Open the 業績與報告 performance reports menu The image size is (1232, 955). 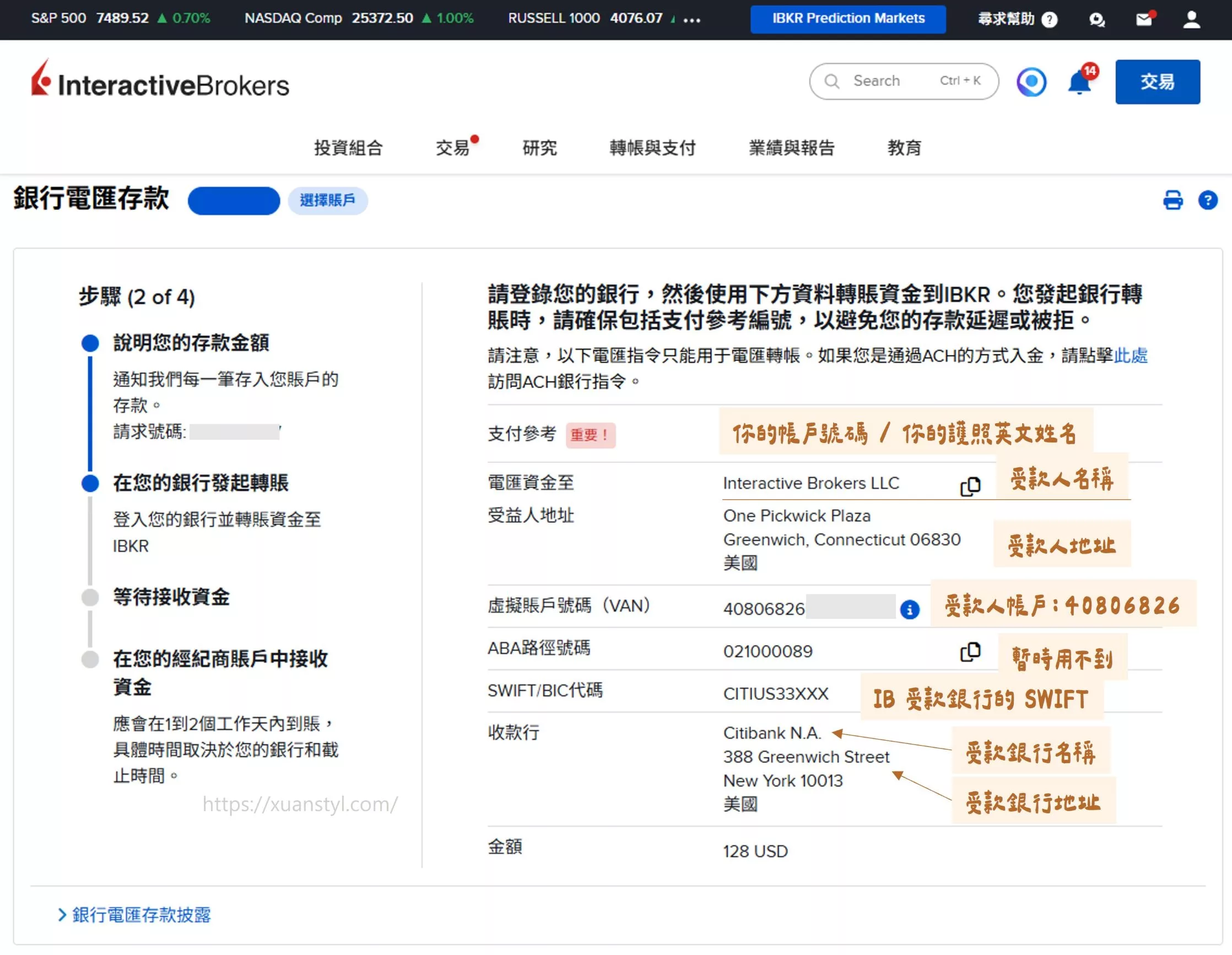pos(791,148)
